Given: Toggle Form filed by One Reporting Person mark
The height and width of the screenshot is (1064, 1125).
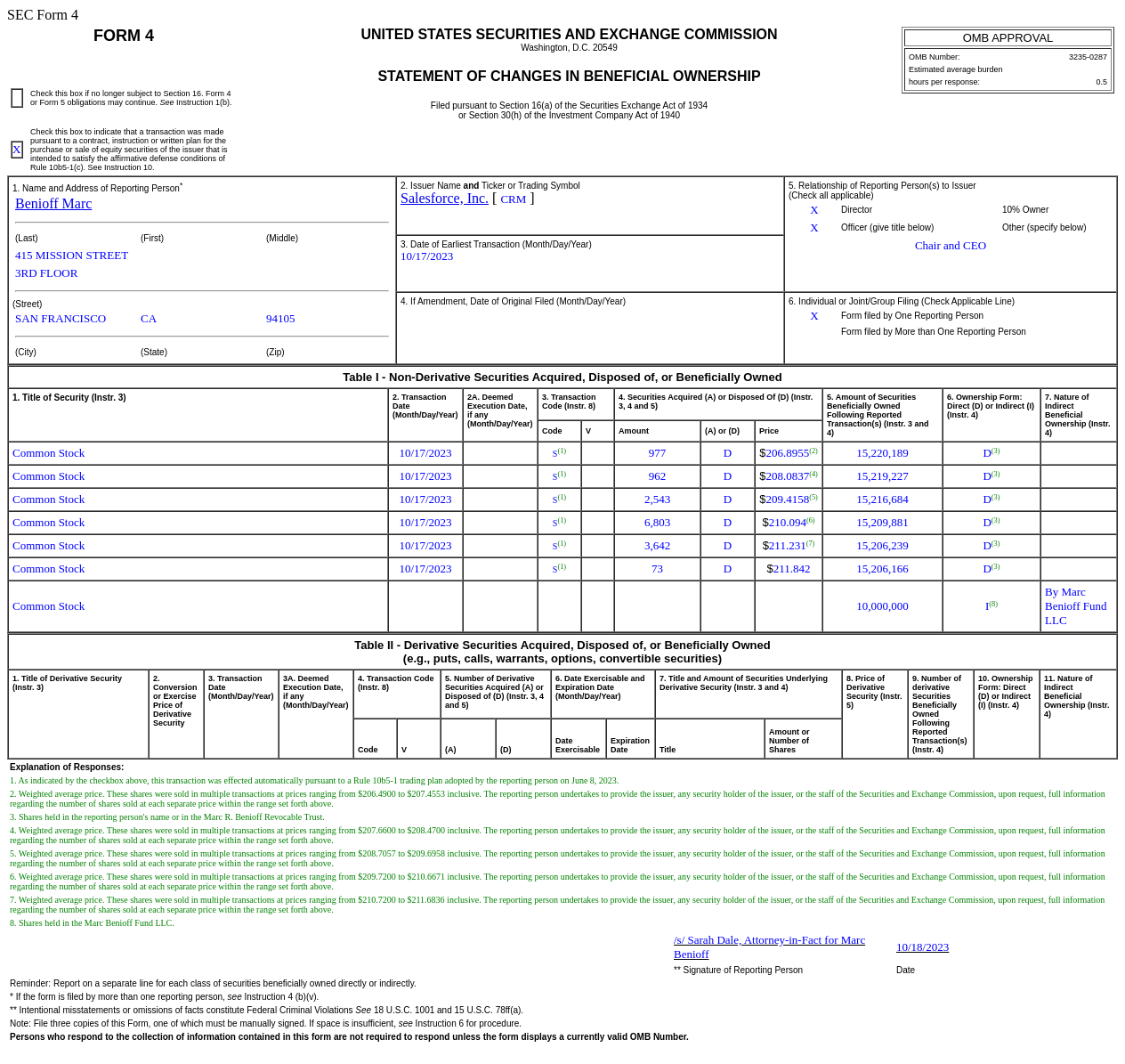Looking at the screenshot, I should [813, 316].
